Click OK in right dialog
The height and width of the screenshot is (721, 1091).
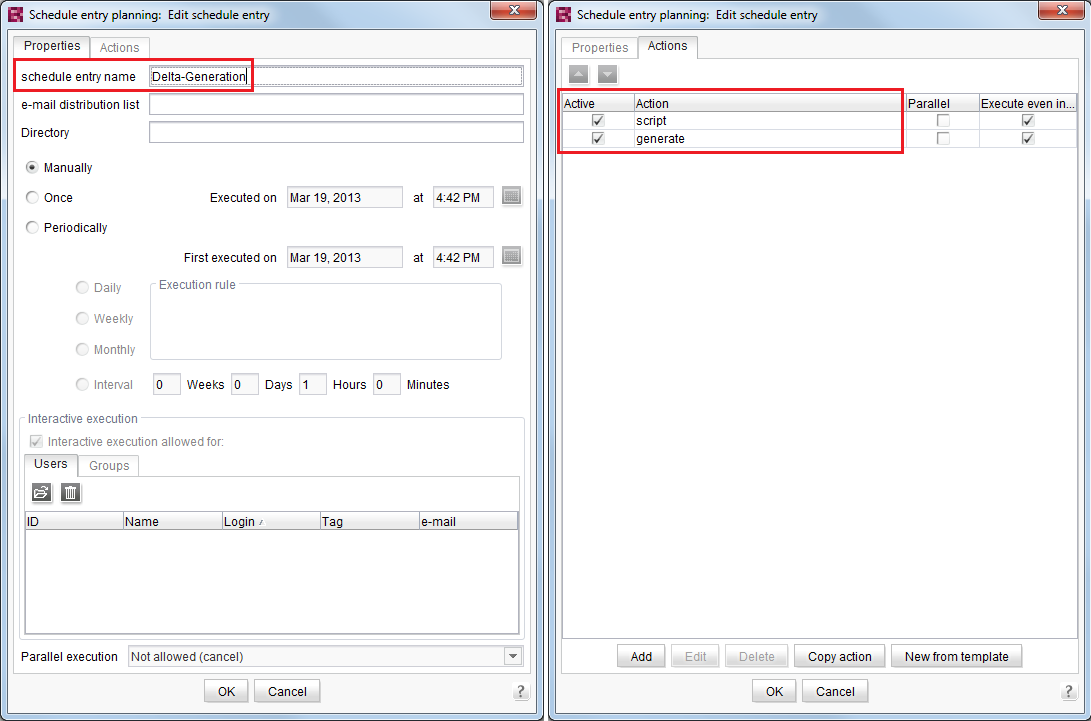click(x=774, y=691)
